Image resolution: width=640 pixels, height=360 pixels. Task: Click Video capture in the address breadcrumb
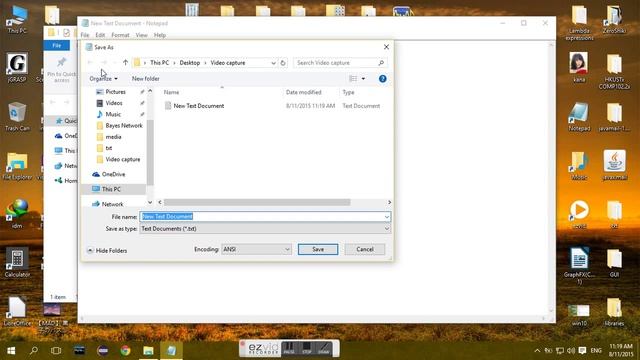tap(228, 63)
